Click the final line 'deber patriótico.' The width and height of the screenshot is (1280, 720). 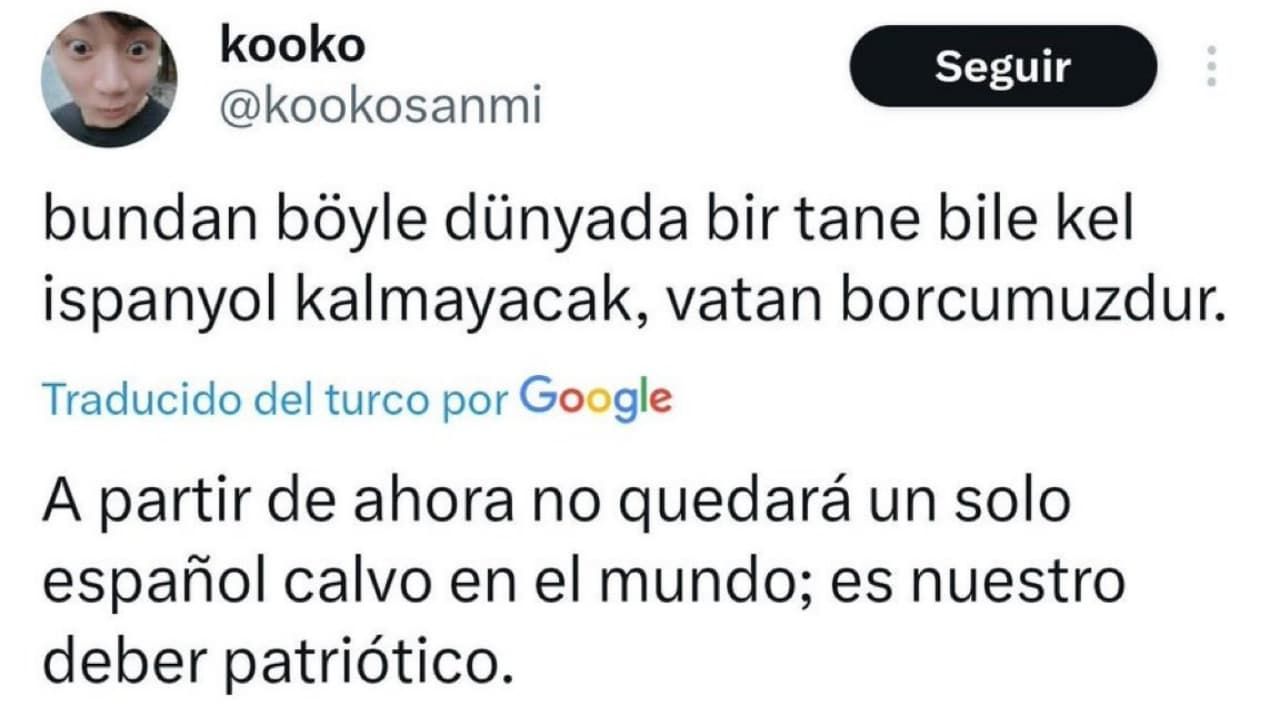click(277, 660)
